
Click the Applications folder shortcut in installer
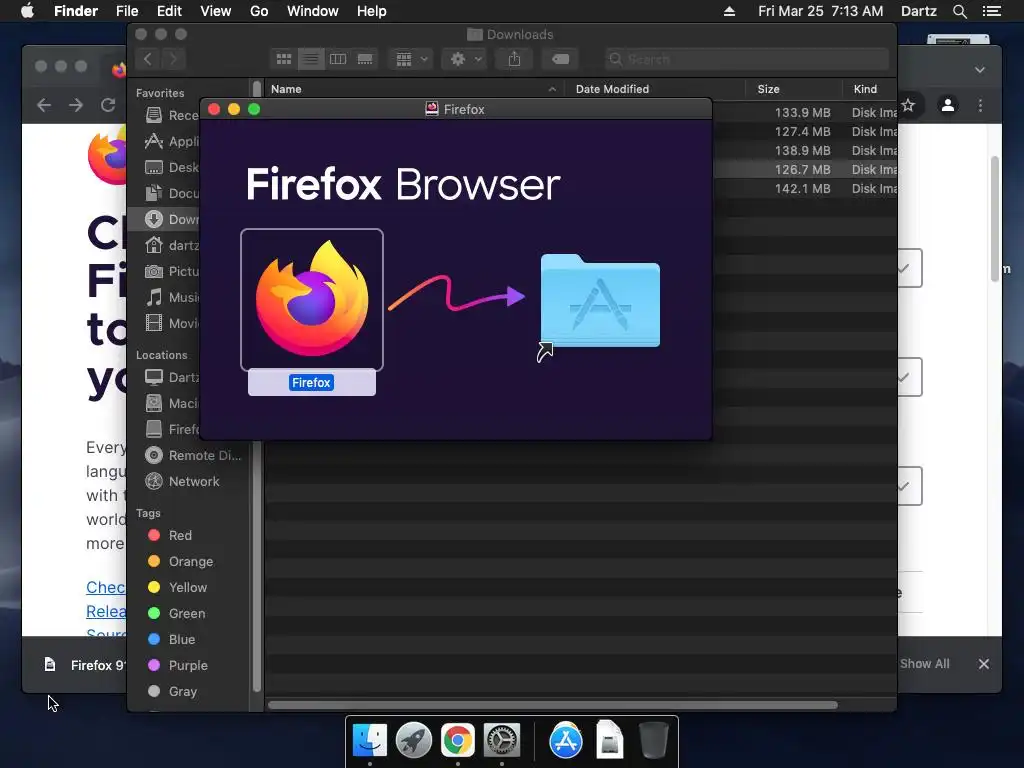[600, 301]
